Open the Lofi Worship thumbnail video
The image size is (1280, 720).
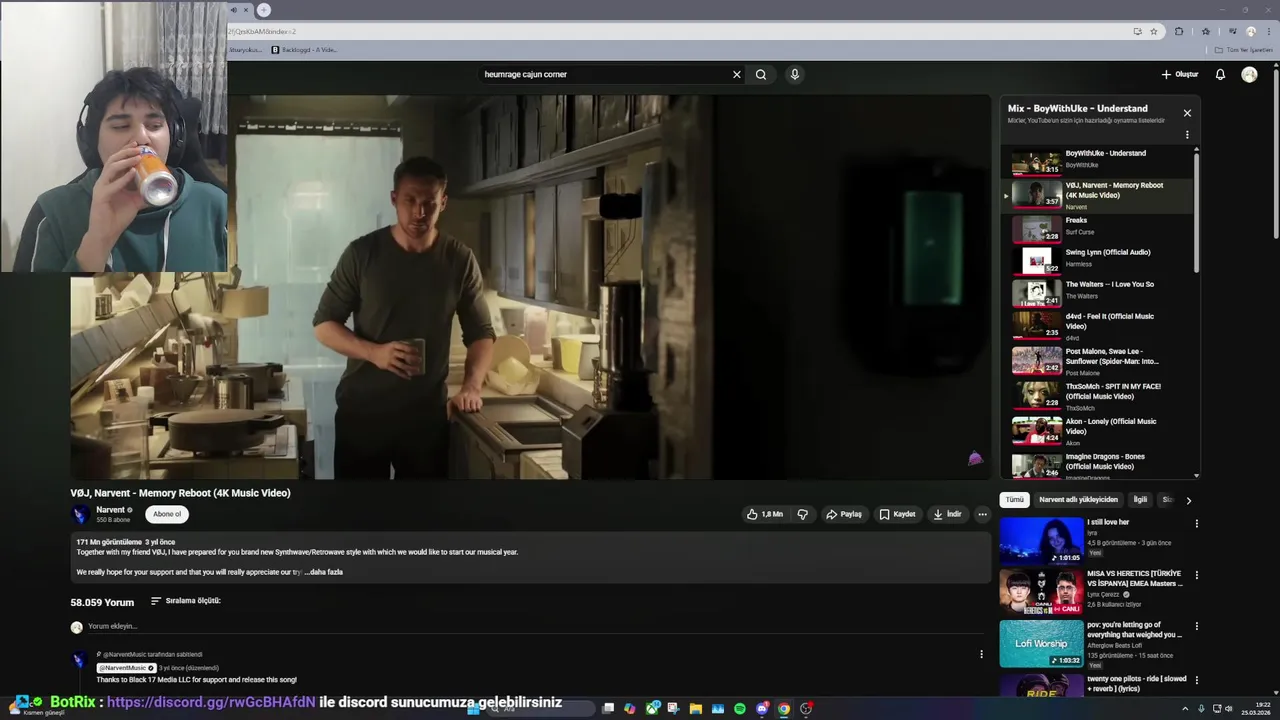pos(1041,644)
